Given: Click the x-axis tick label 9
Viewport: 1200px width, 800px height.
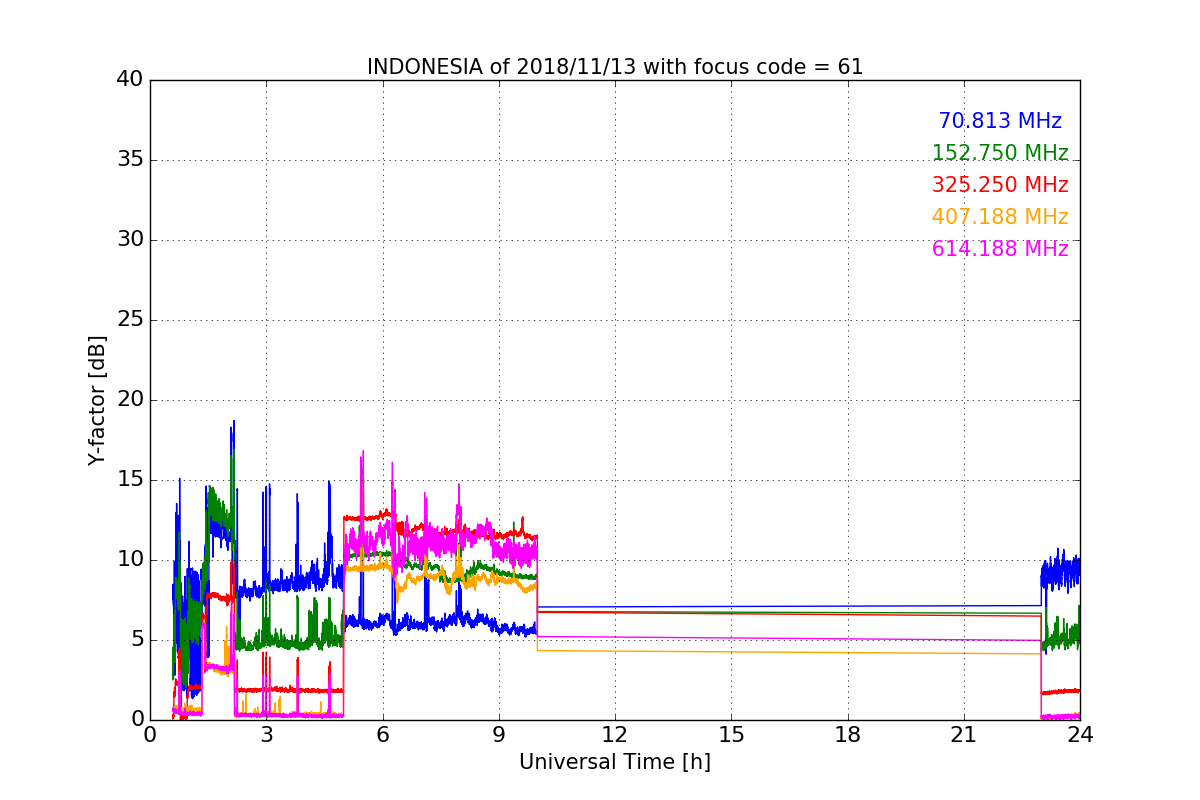Looking at the screenshot, I should point(499,735).
